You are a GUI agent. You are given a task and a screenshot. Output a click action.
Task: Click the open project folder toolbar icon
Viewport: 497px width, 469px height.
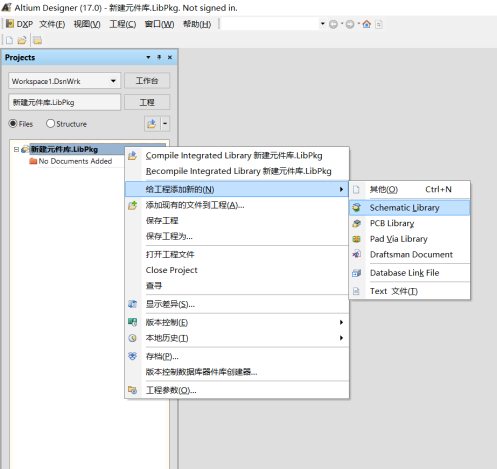[37, 40]
